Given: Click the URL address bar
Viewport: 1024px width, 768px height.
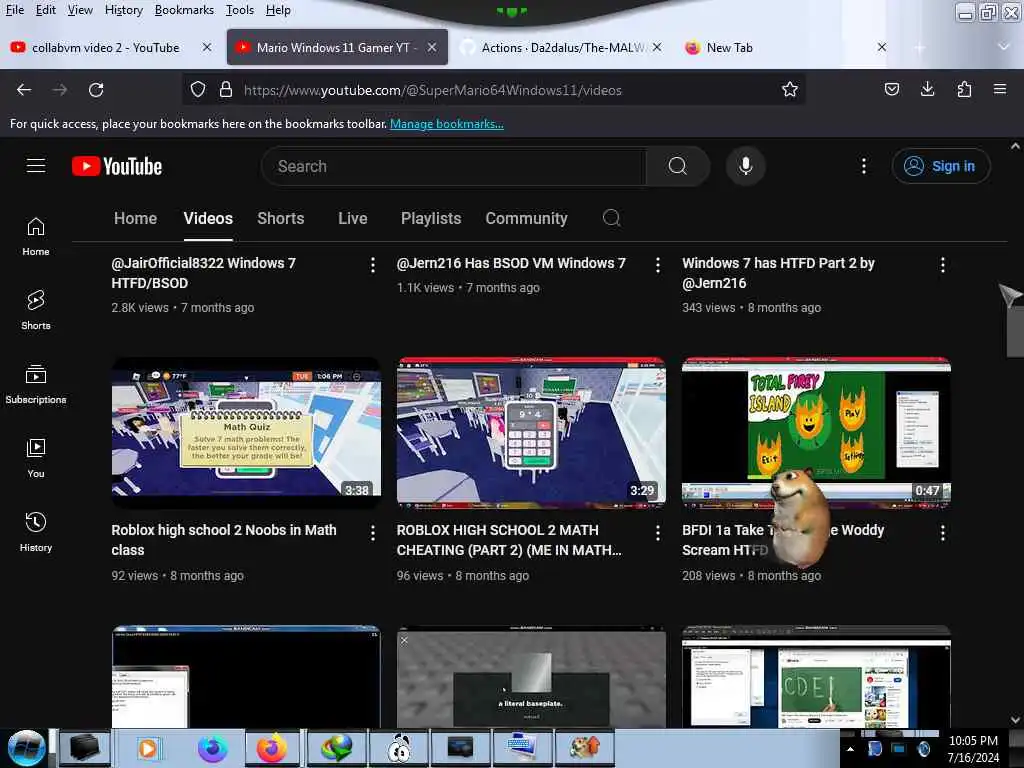Looking at the screenshot, I should (493, 89).
